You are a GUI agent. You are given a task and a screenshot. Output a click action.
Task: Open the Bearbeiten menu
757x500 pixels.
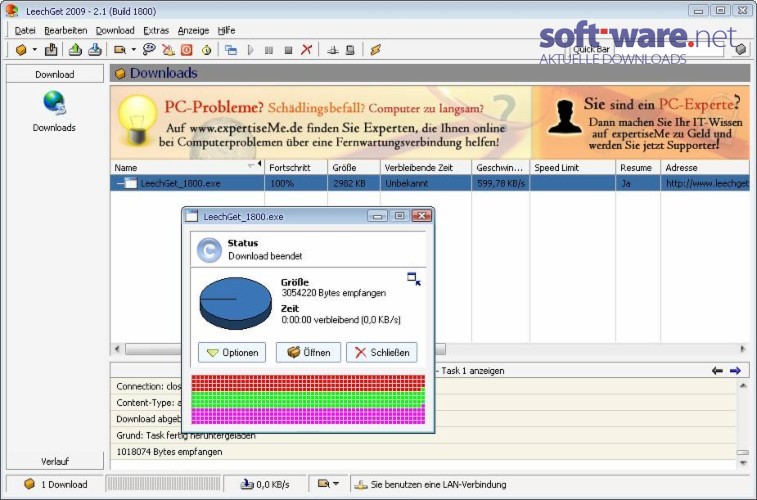(66, 30)
